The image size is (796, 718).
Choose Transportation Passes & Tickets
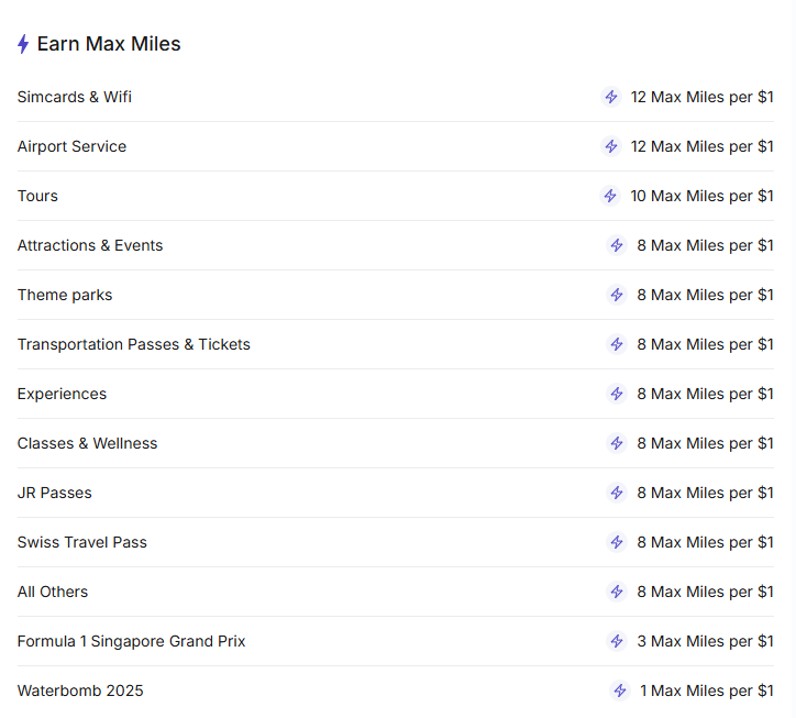pos(134,345)
